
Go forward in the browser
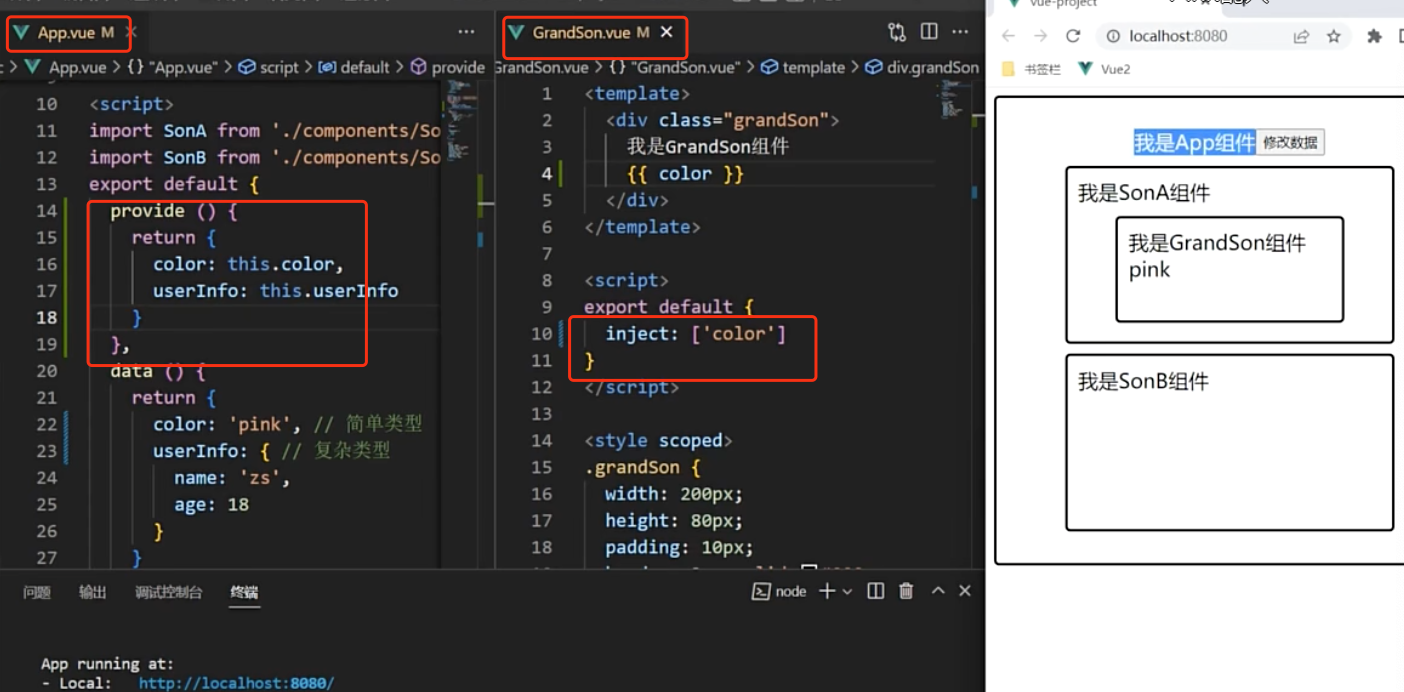click(x=1041, y=36)
